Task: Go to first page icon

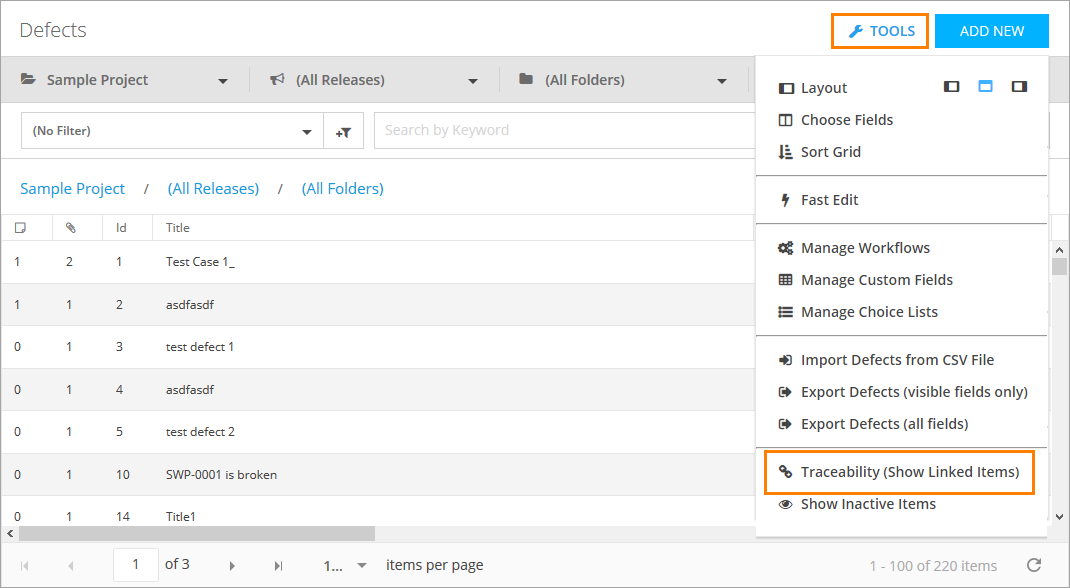Action: click(25, 565)
